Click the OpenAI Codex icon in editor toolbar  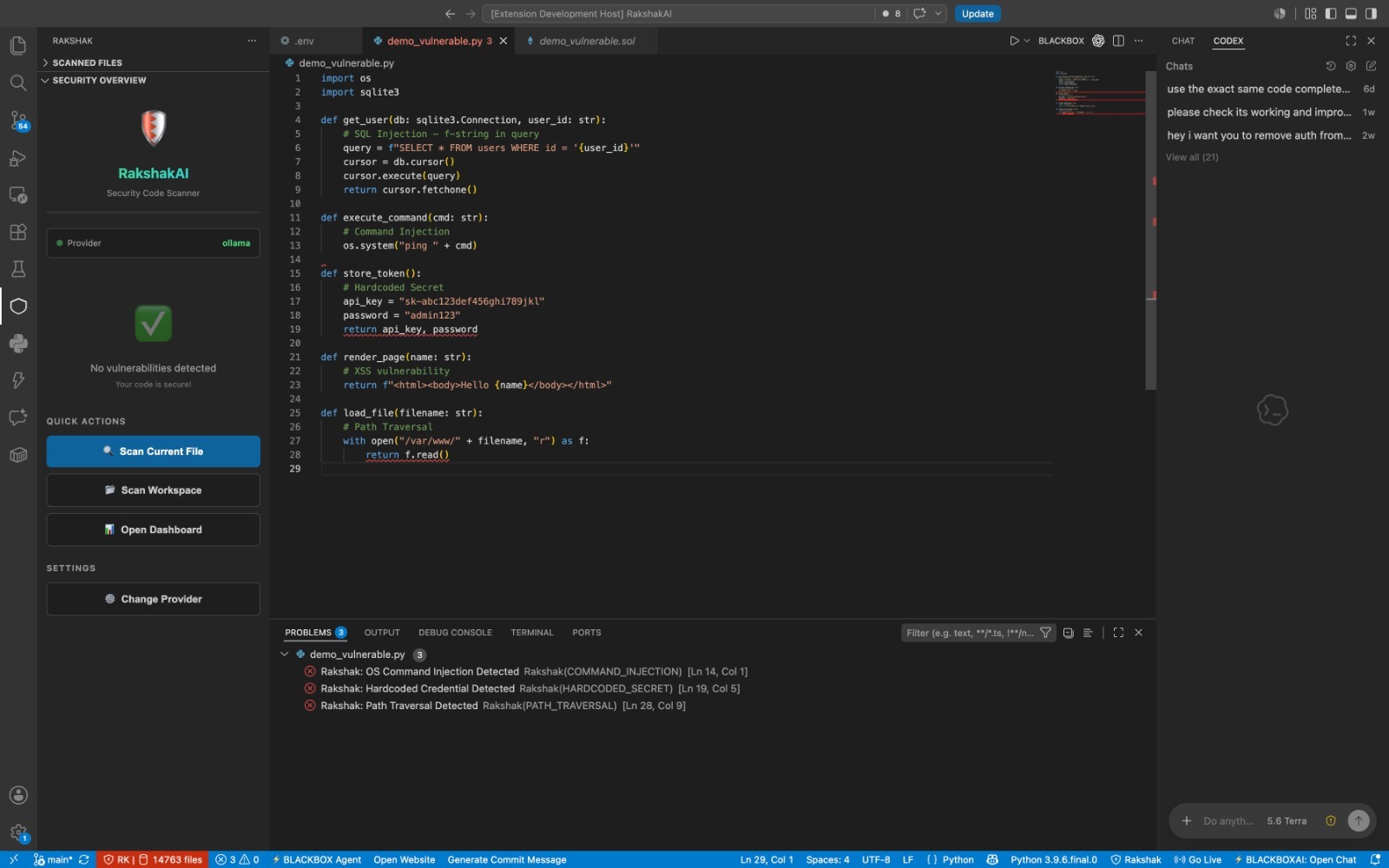click(x=1098, y=41)
